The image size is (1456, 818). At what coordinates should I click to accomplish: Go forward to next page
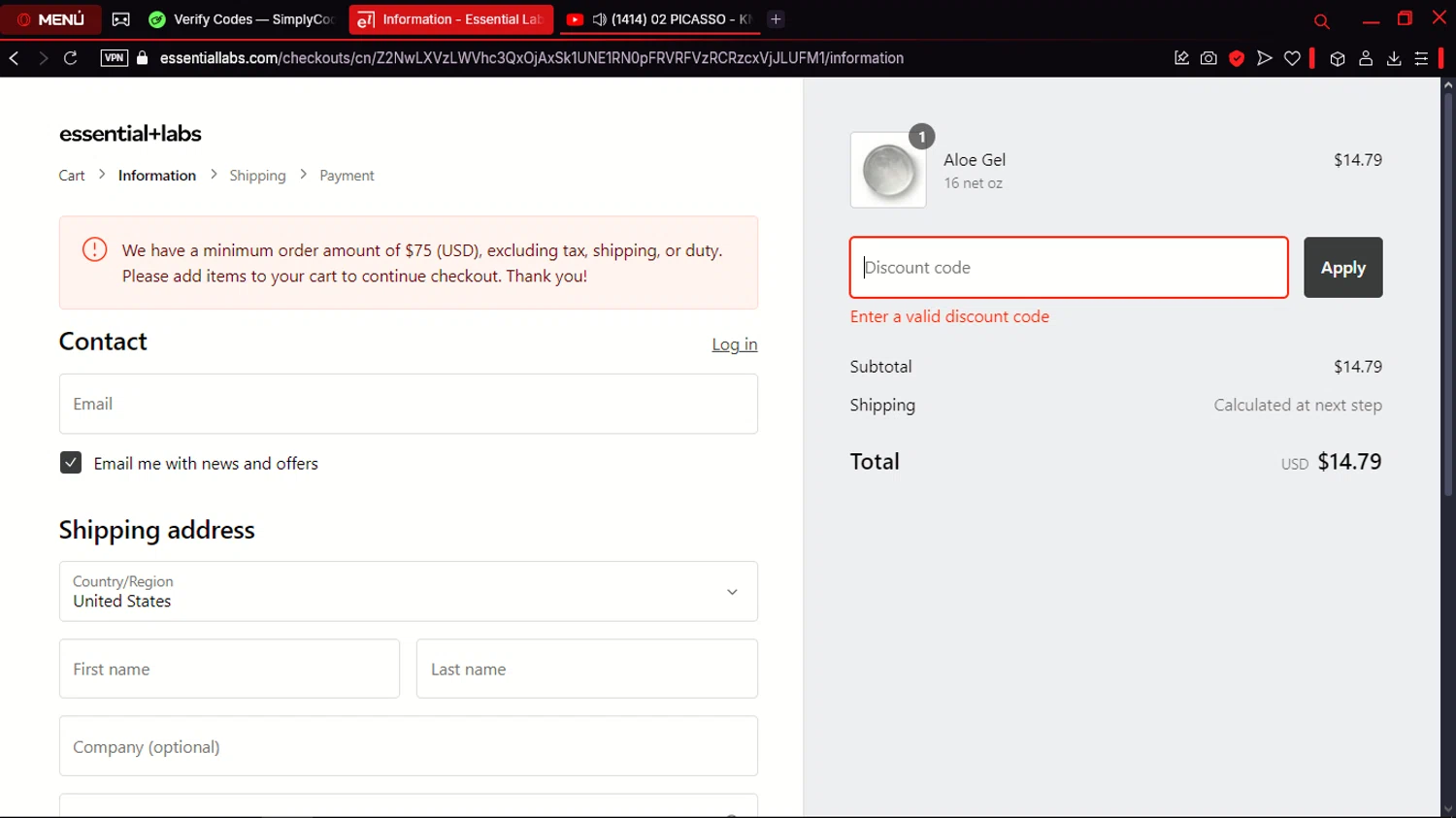tap(43, 58)
